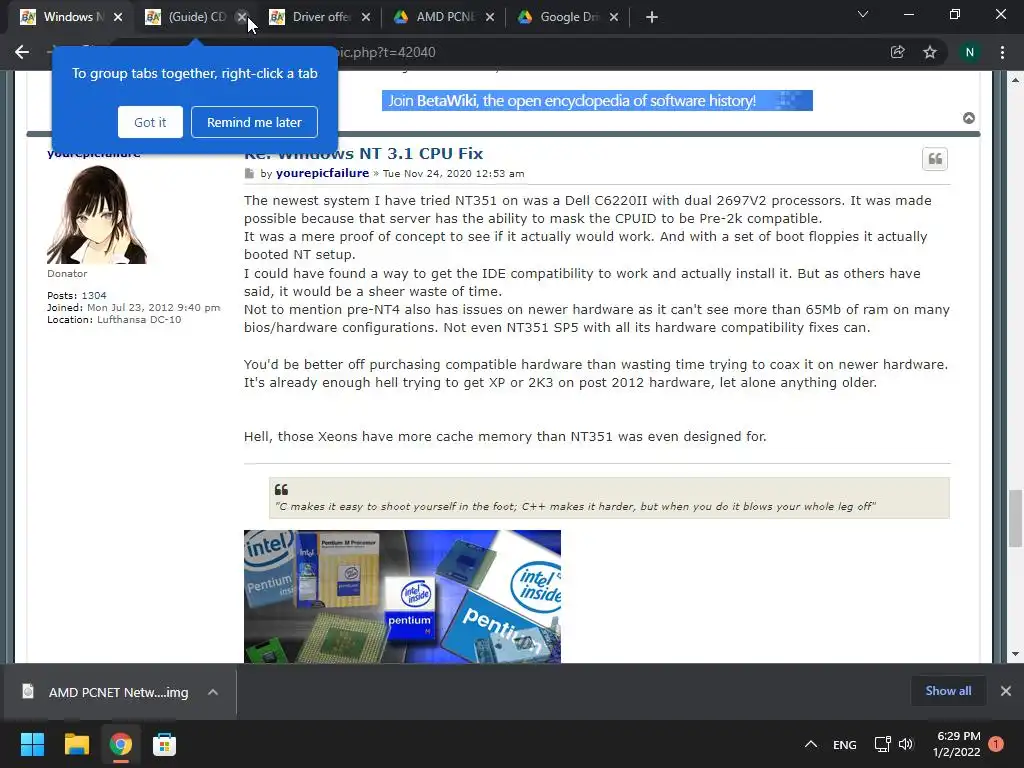Open clock showing 6:29 PM
The width and height of the screenshot is (1024, 768).
pyautogui.click(x=957, y=744)
